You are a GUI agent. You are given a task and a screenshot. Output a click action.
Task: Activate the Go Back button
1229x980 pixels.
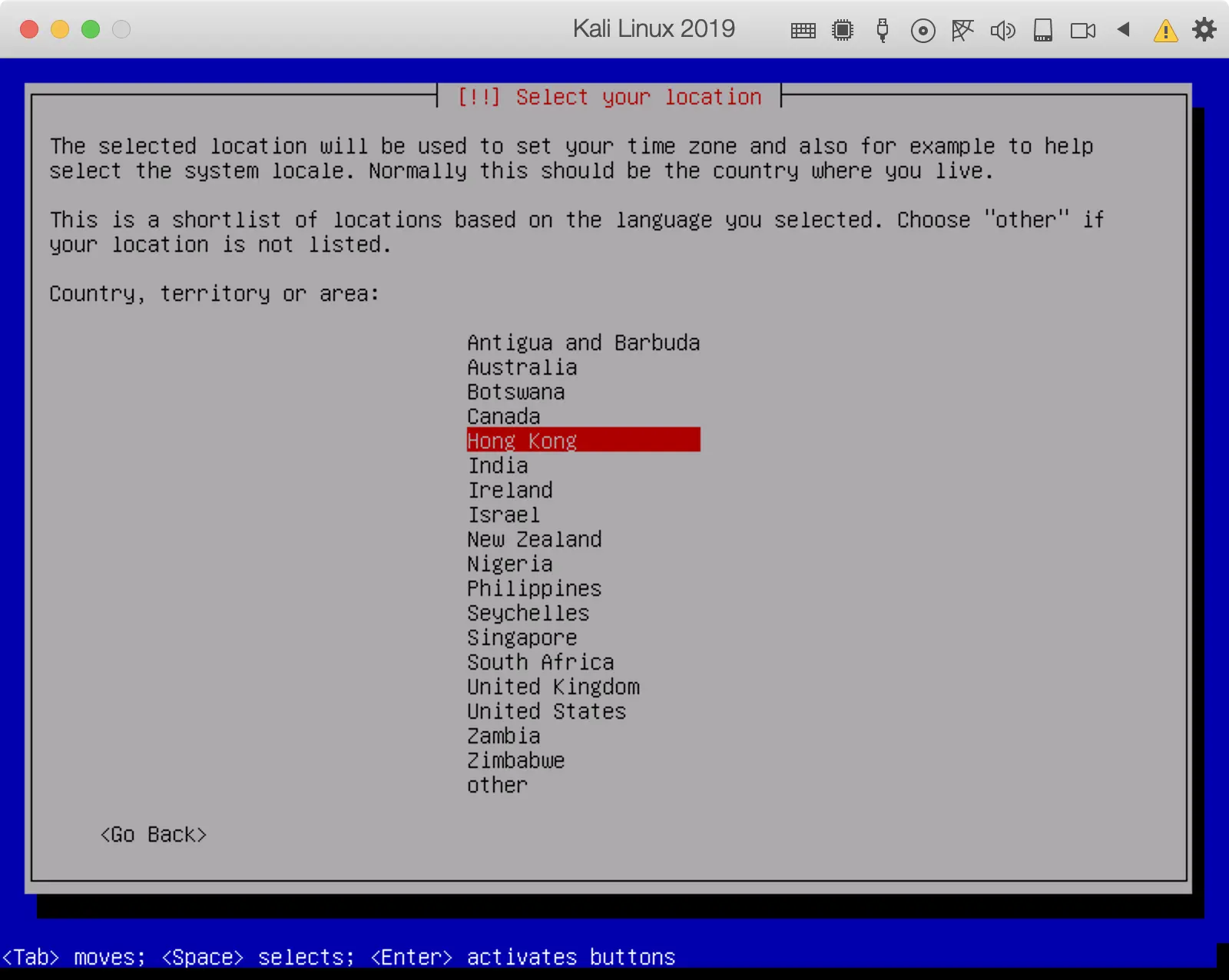[x=154, y=834]
